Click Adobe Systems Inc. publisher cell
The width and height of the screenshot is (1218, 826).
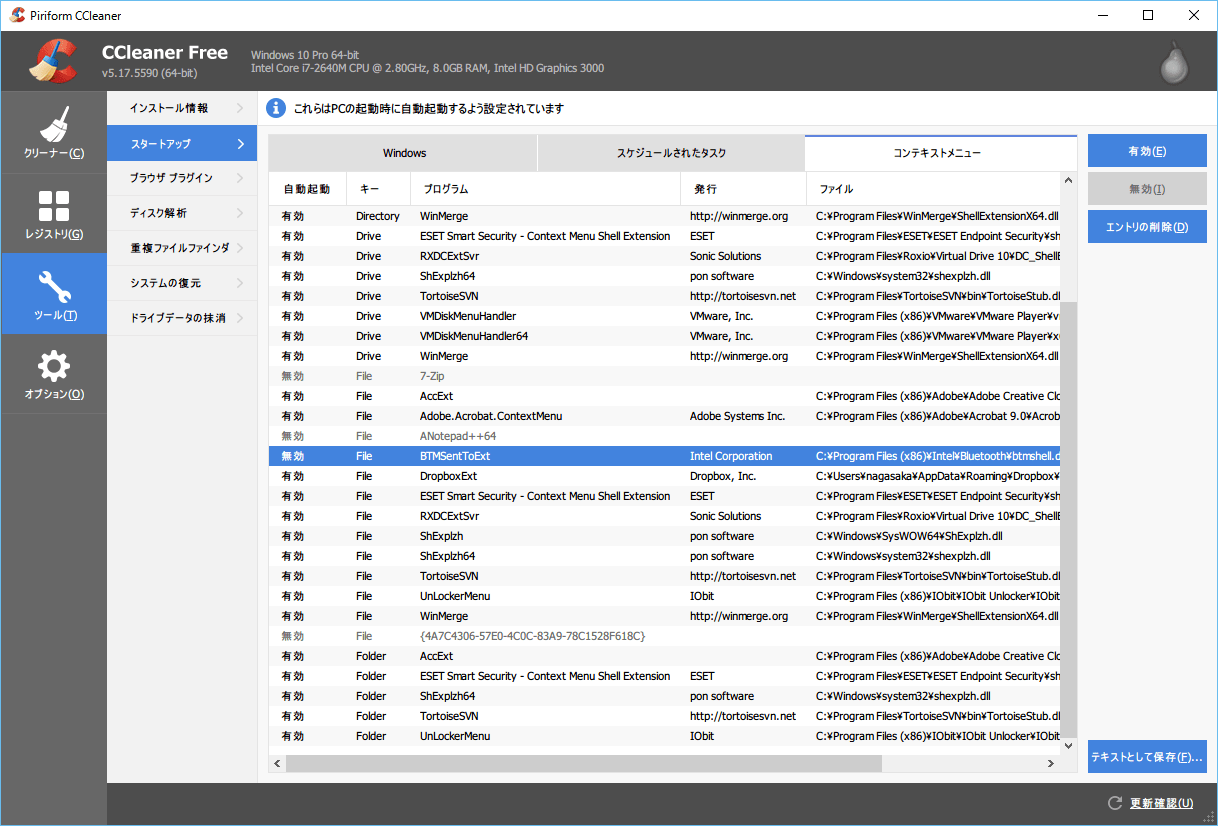pos(737,416)
